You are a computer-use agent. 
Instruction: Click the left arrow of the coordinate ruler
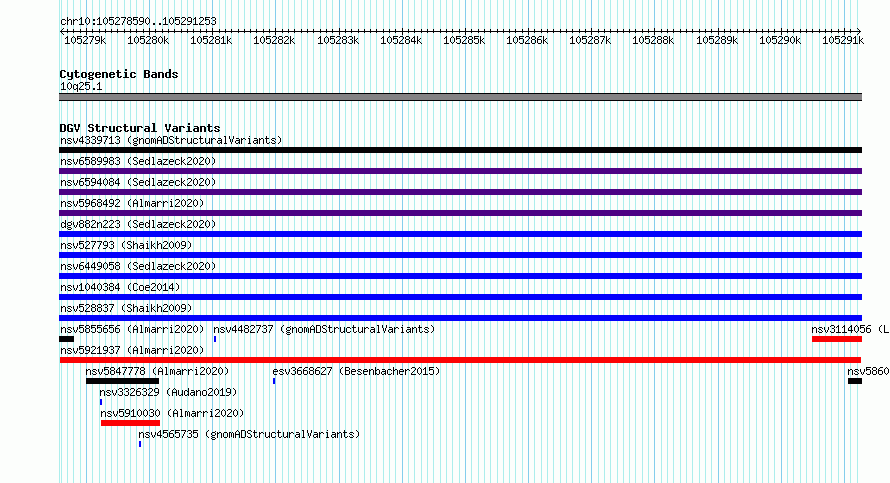(61, 31)
